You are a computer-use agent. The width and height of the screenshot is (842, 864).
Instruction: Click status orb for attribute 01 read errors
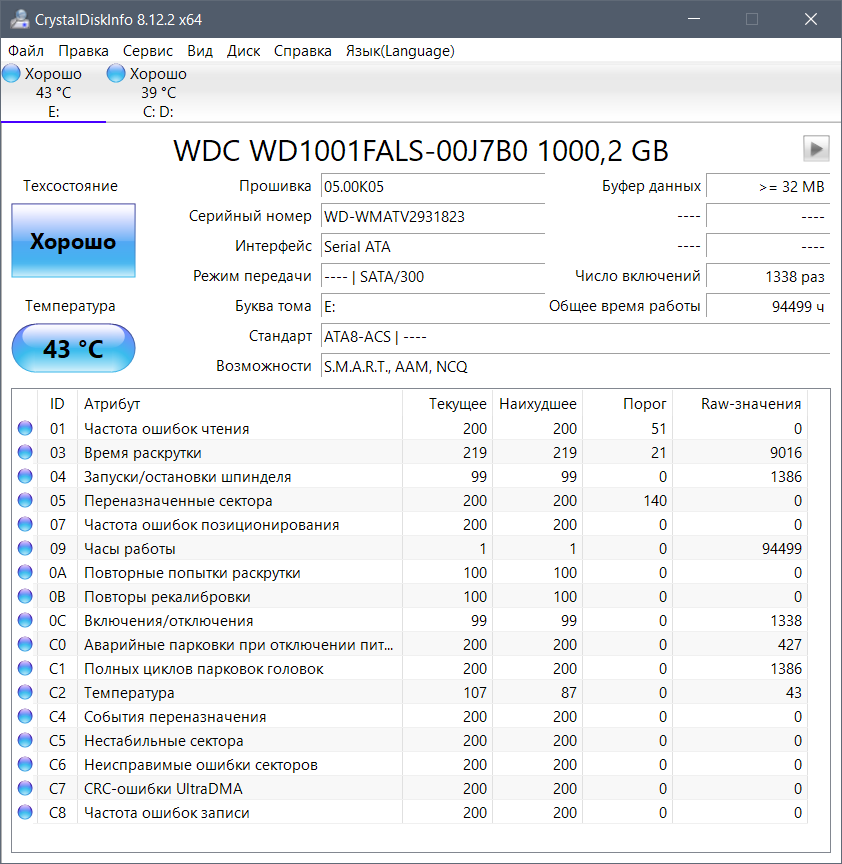[25, 429]
